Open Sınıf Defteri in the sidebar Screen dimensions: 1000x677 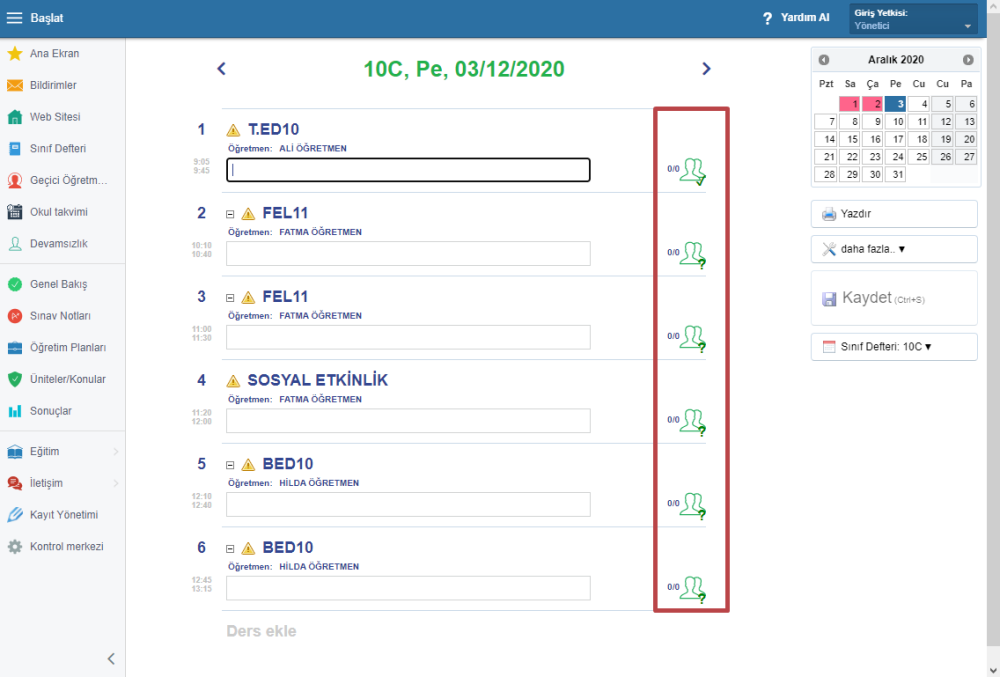click(57, 148)
